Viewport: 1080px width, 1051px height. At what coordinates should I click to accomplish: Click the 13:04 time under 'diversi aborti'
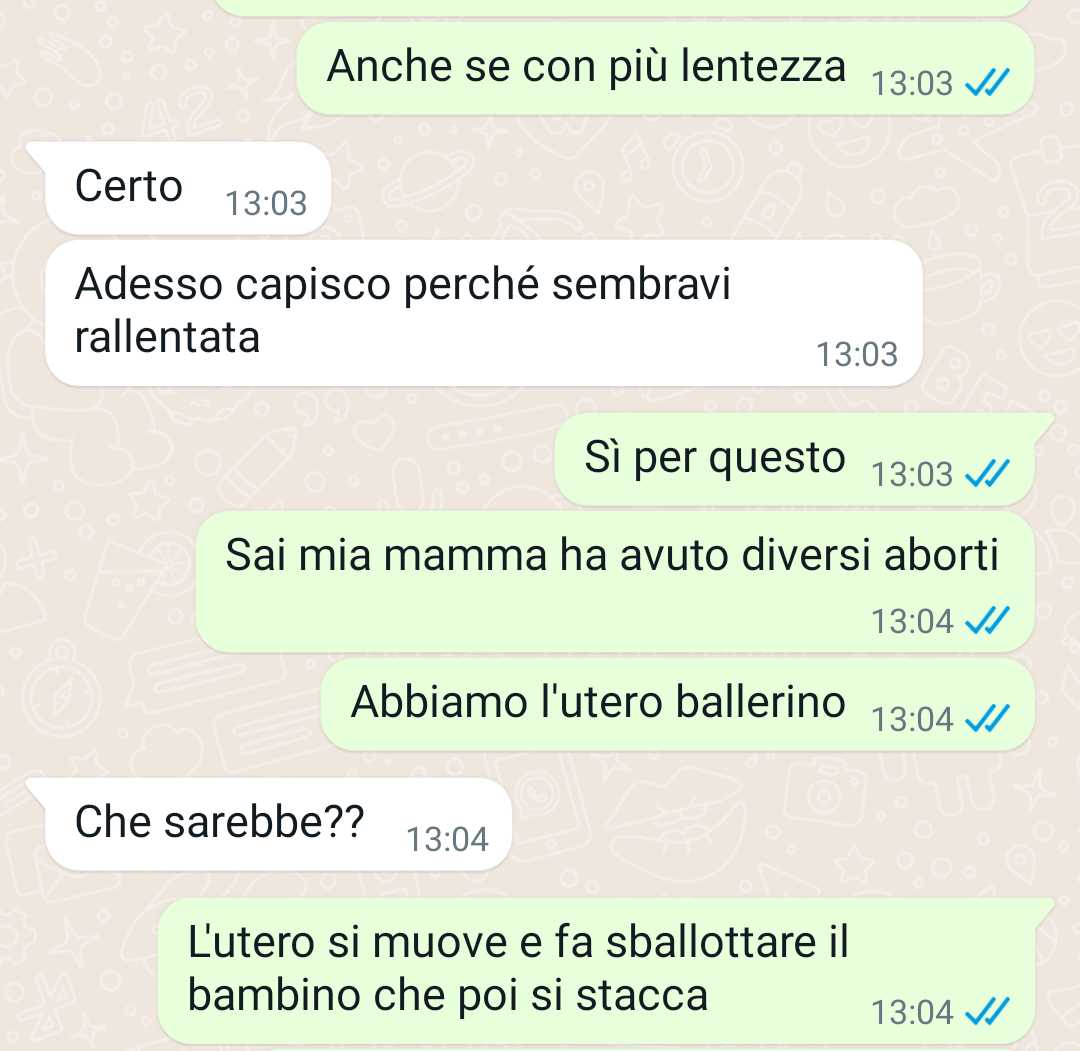pyautogui.click(x=912, y=621)
